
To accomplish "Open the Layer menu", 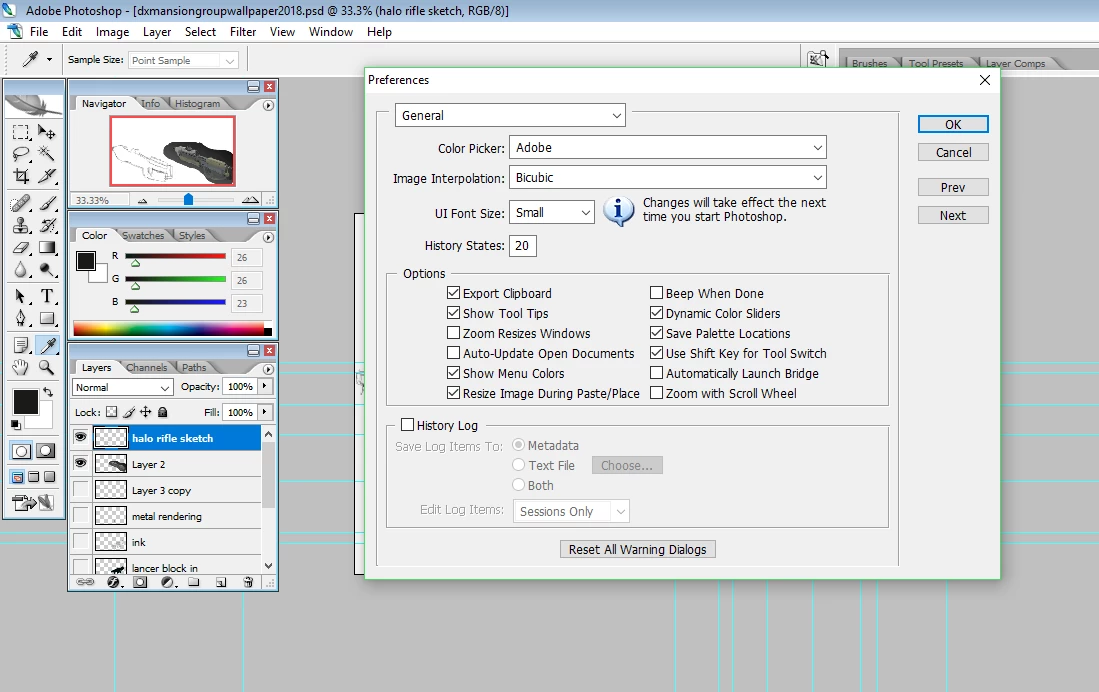I will (157, 32).
